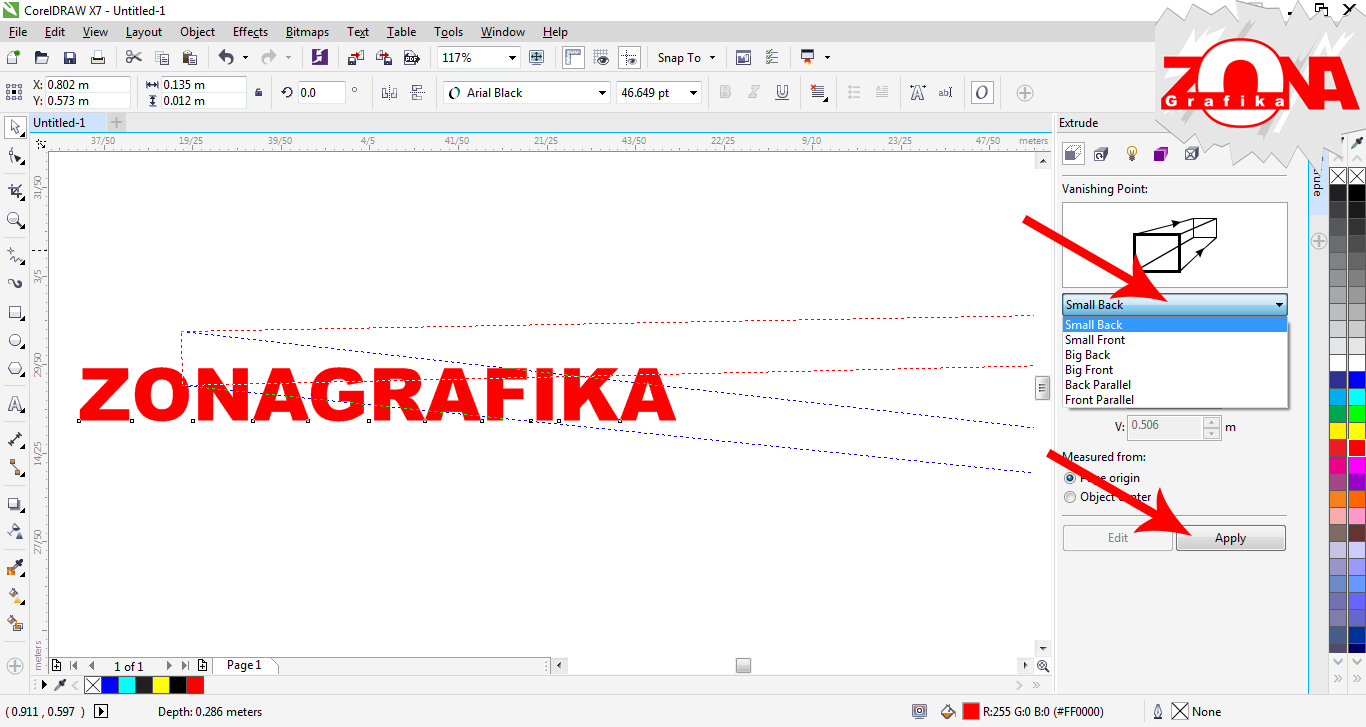Open the zoom level dropdown

coord(511,57)
